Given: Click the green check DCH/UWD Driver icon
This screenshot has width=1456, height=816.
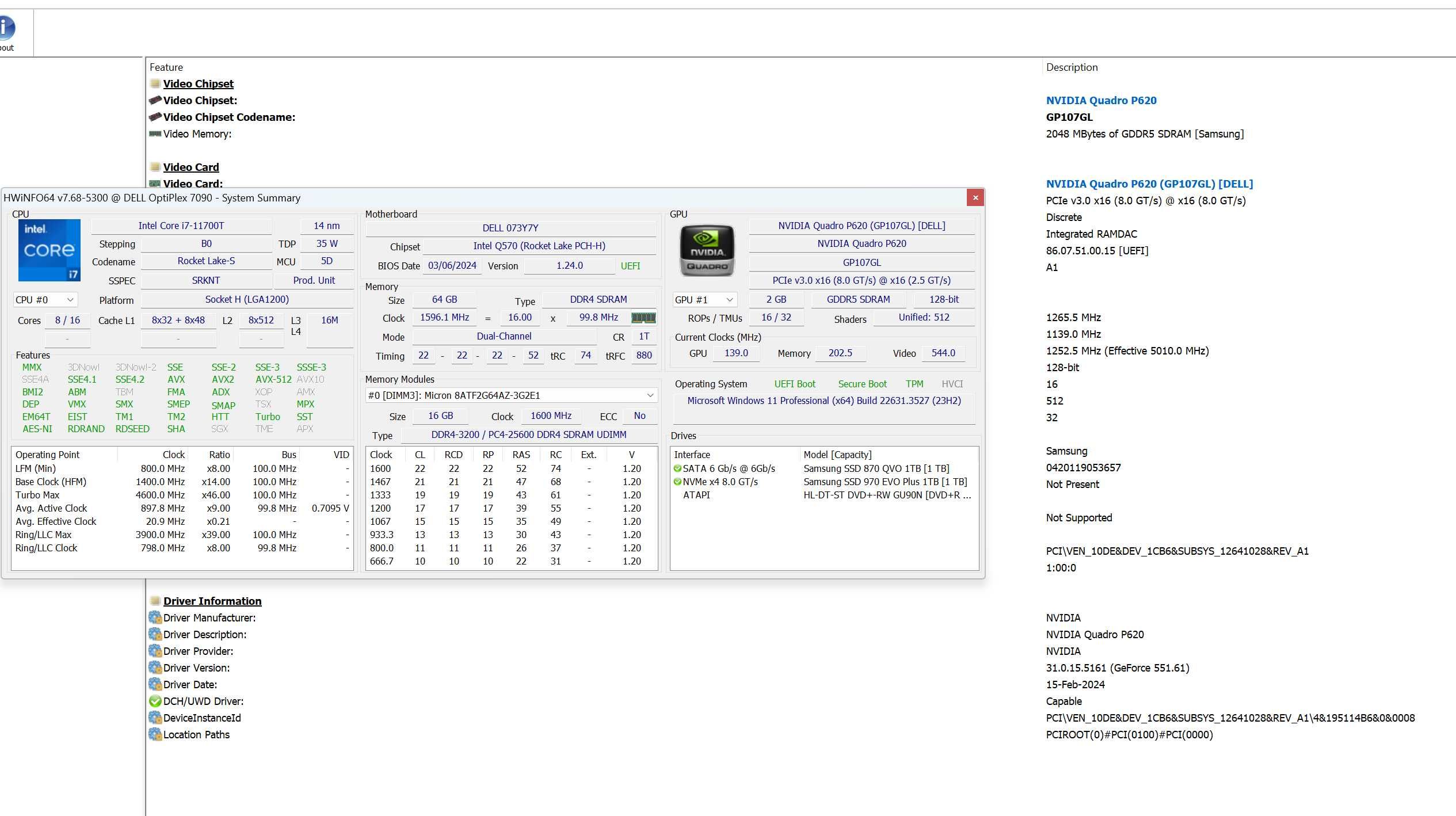Looking at the screenshot, I should click(x=155, y=701).
